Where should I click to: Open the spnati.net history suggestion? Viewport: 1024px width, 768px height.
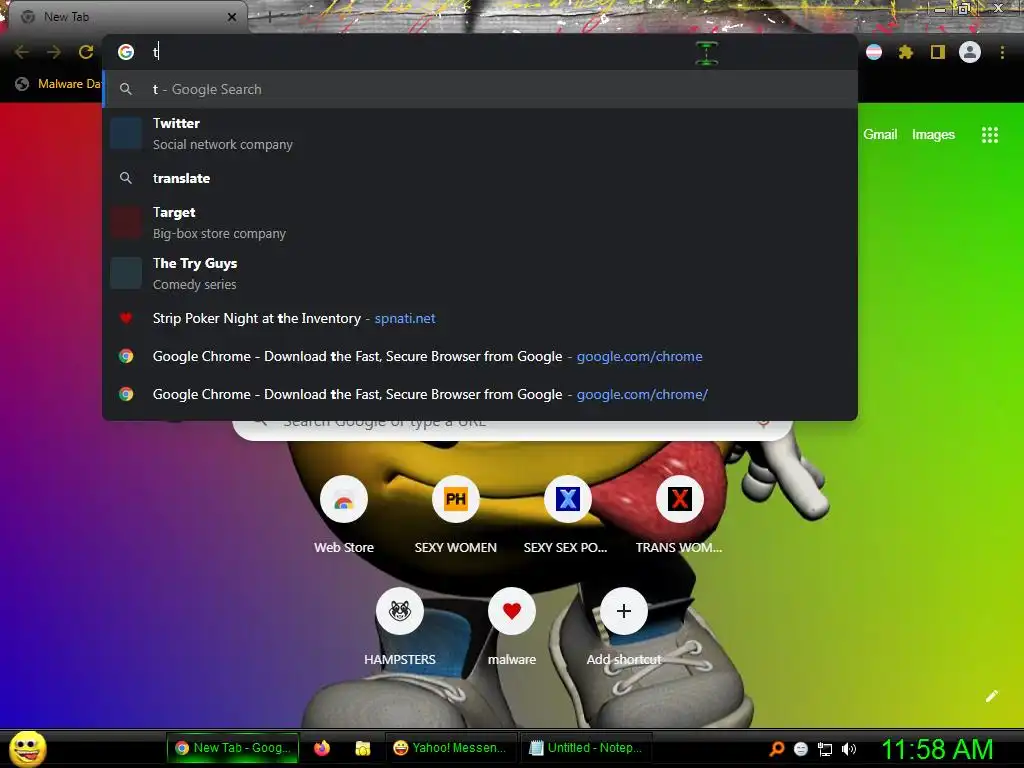pyautogui.click(x=480, y=318)
